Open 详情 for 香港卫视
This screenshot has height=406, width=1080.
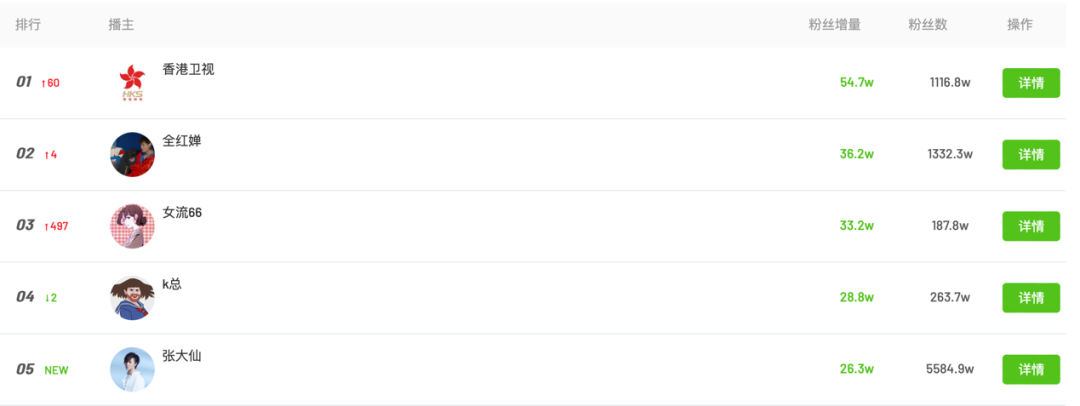click(1031, 83)
